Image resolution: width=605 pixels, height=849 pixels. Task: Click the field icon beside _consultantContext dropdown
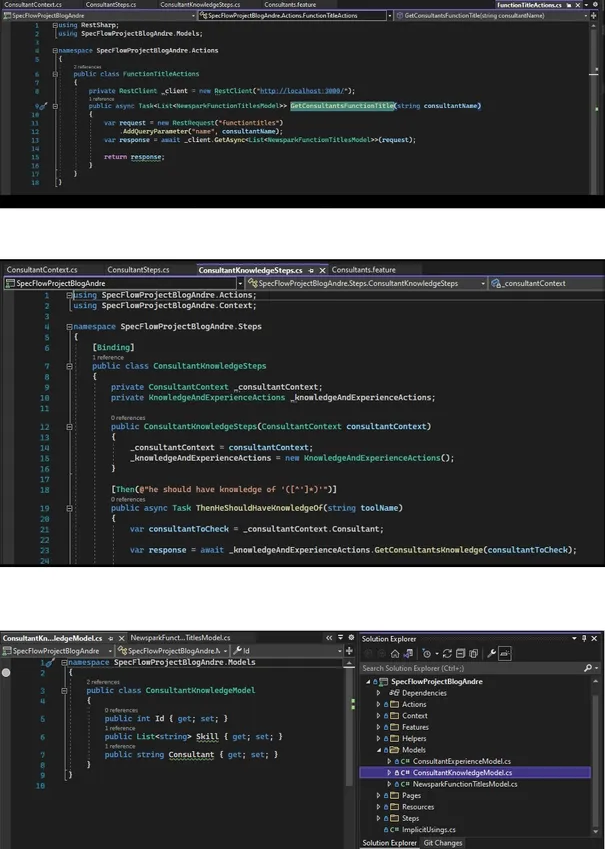pos(496,283)
